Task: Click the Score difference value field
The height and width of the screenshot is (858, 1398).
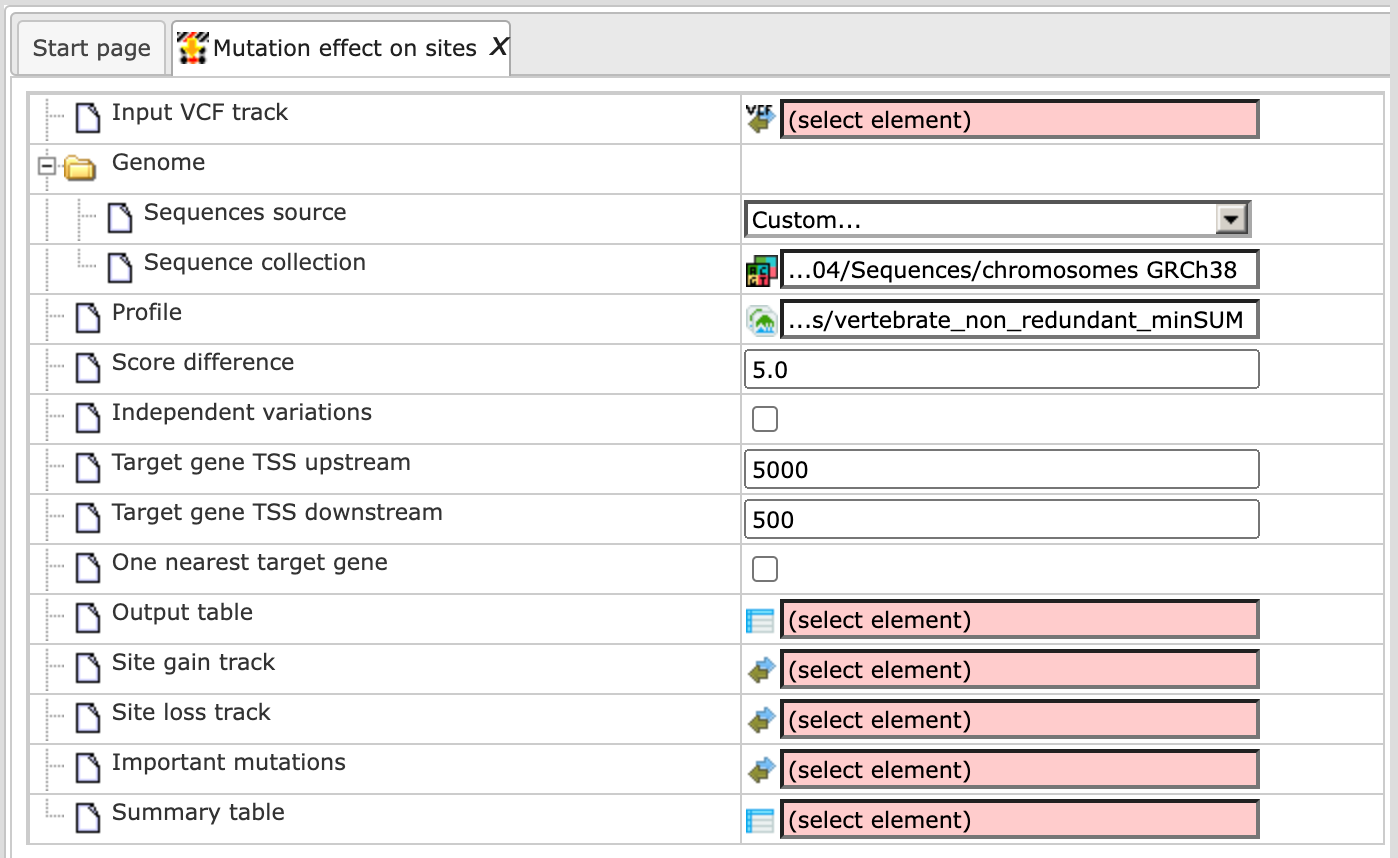Action: (1002, 370)
